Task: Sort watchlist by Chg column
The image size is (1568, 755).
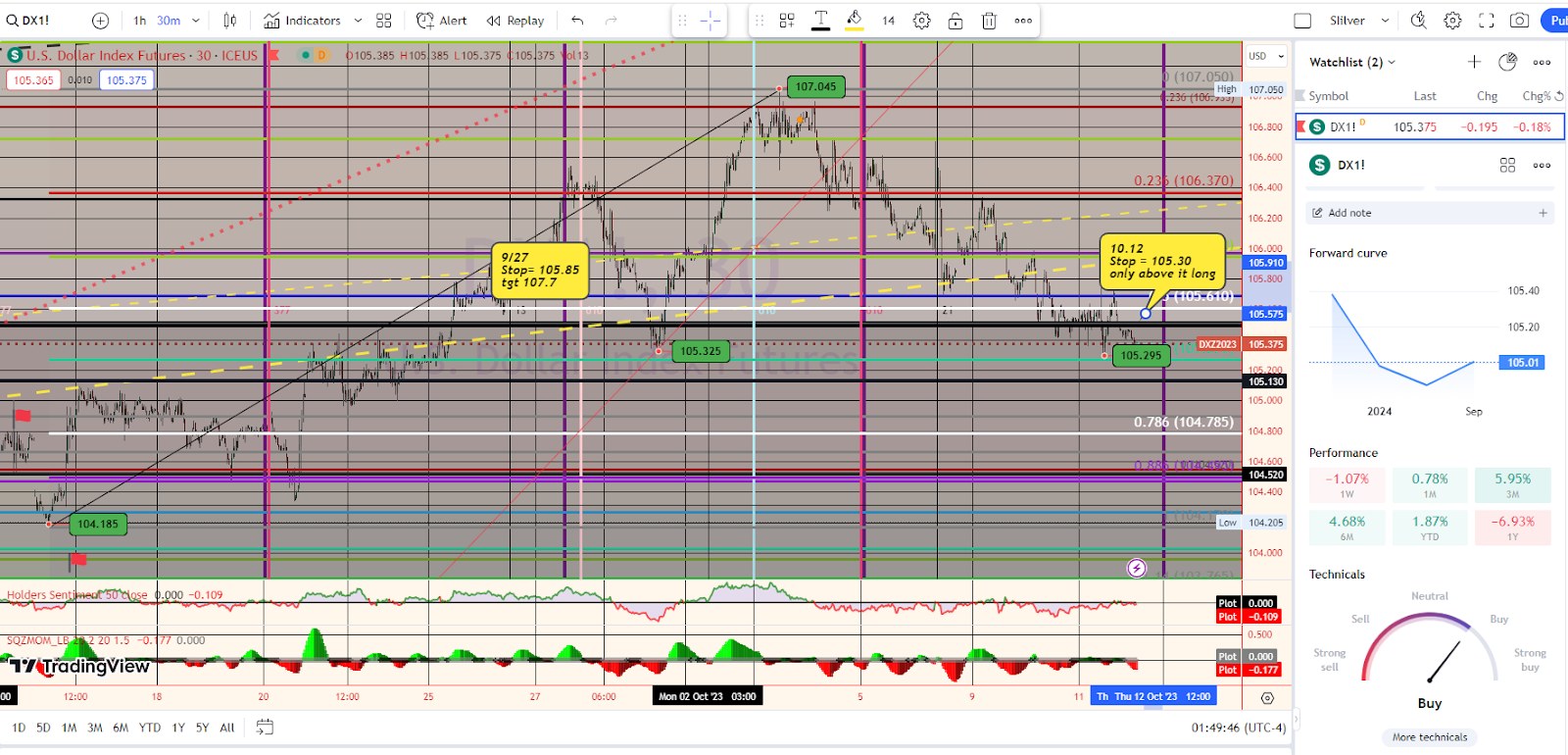Action: coord(1488,96)
